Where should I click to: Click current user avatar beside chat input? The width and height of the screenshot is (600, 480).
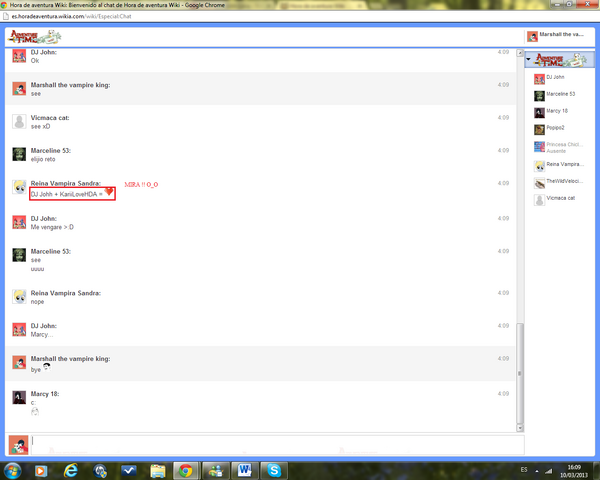tap(18, 445)
